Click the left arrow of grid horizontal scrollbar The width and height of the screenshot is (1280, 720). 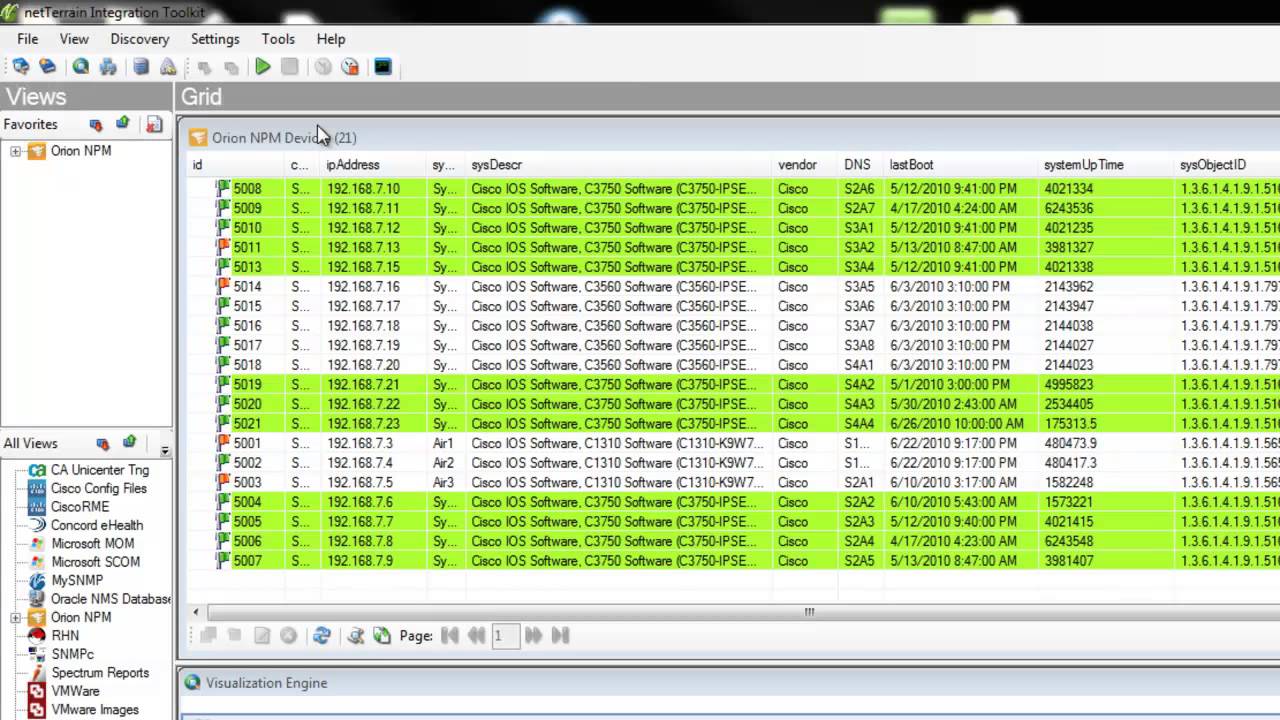point(196,612)
